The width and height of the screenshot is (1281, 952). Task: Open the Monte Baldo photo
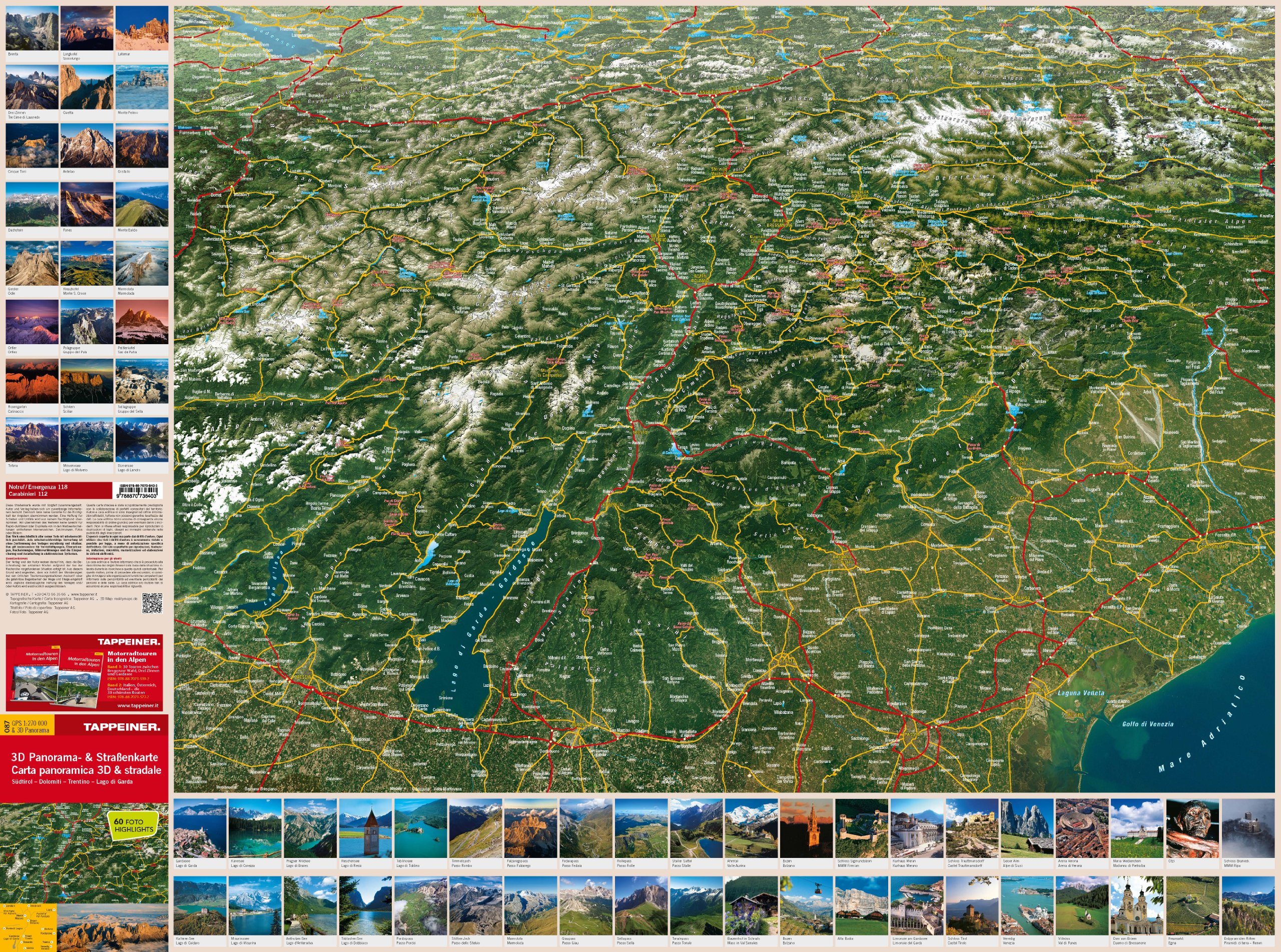pyautogui.click(x=142, y=205)
